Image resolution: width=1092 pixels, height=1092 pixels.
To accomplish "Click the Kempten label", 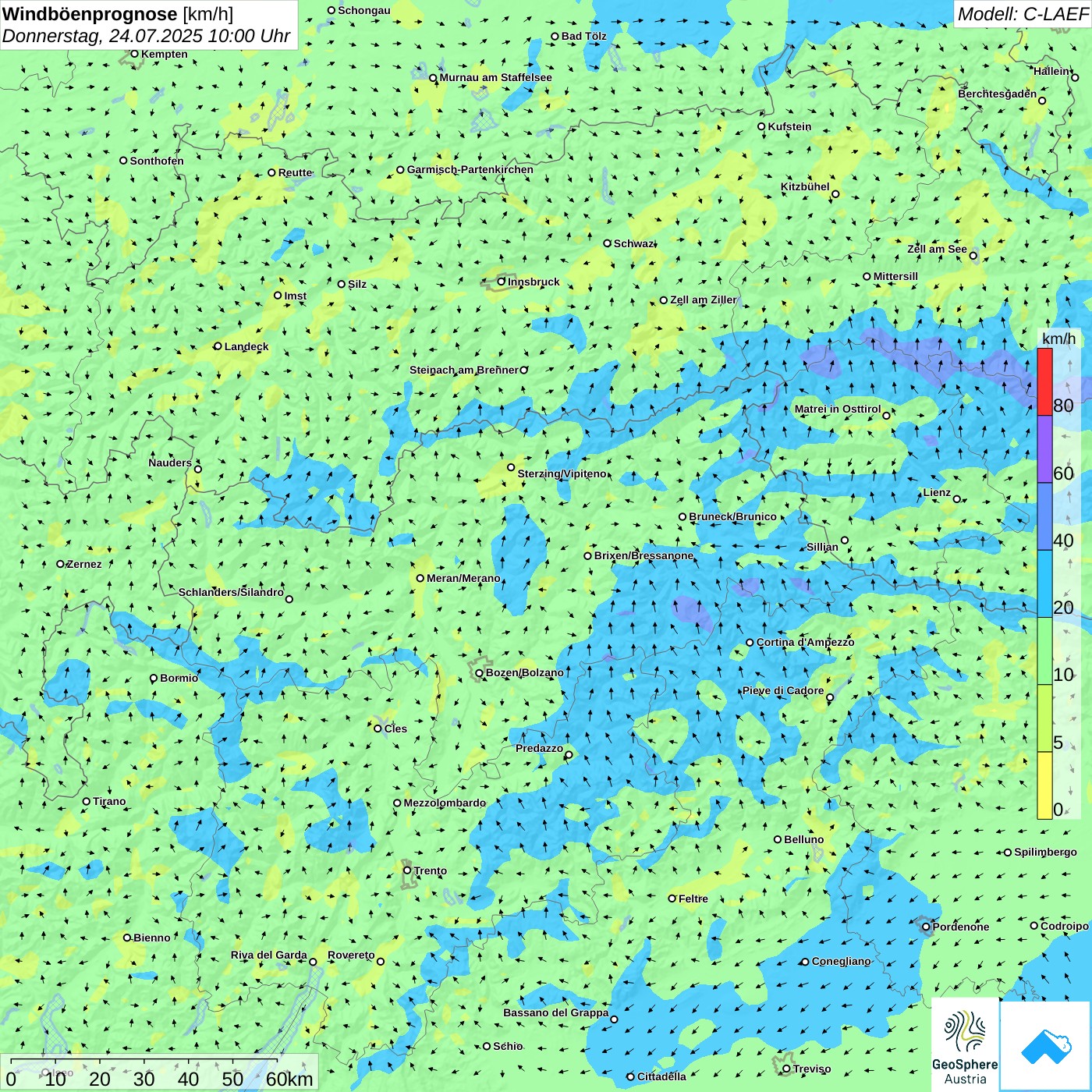I will click(165, 54).
